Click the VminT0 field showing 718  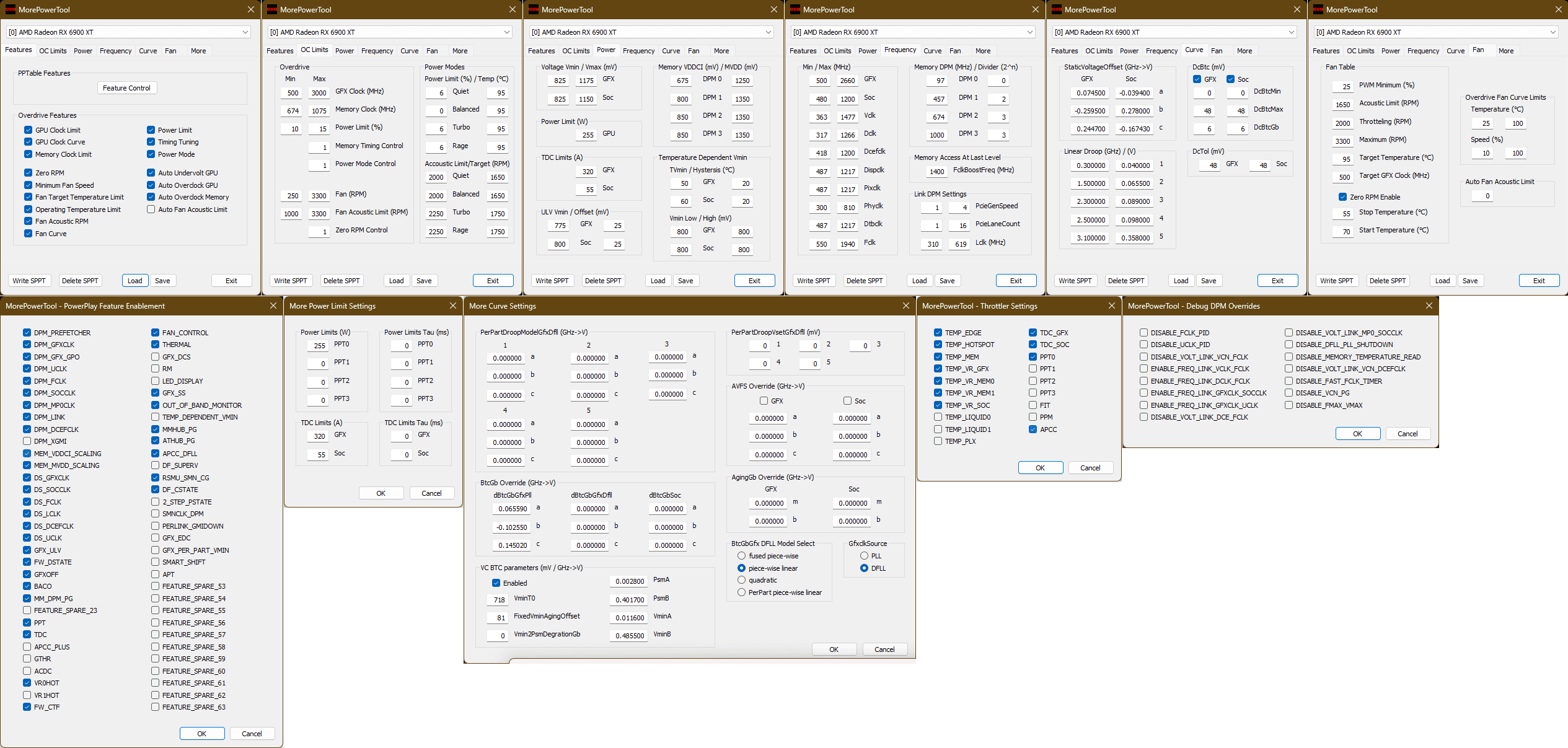click(498, 600)
